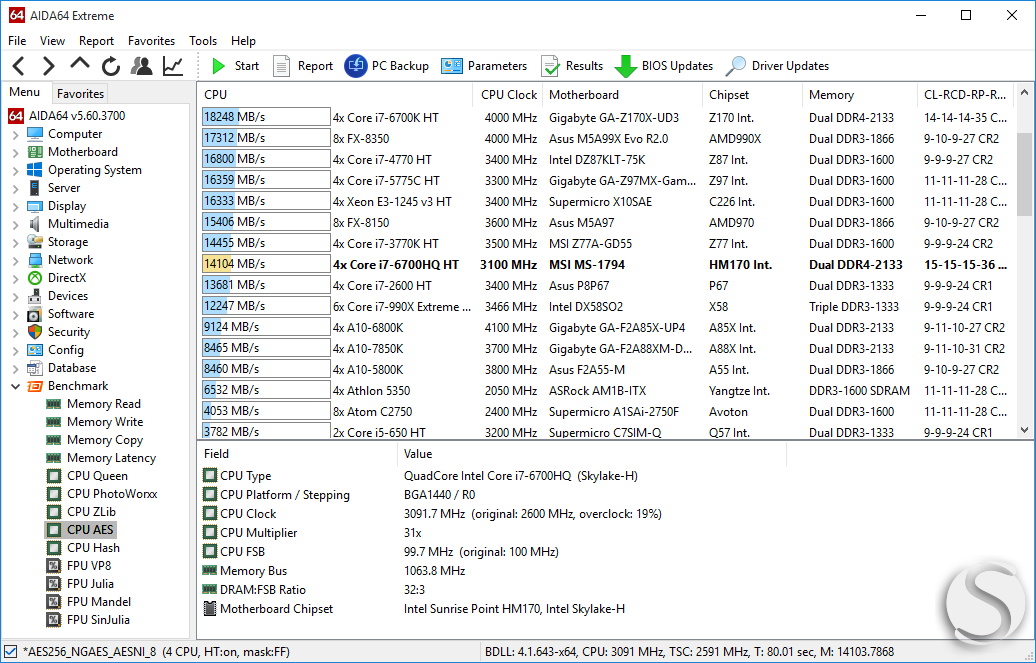Click the results list scroll up arrow

[x=1025, y=93]
